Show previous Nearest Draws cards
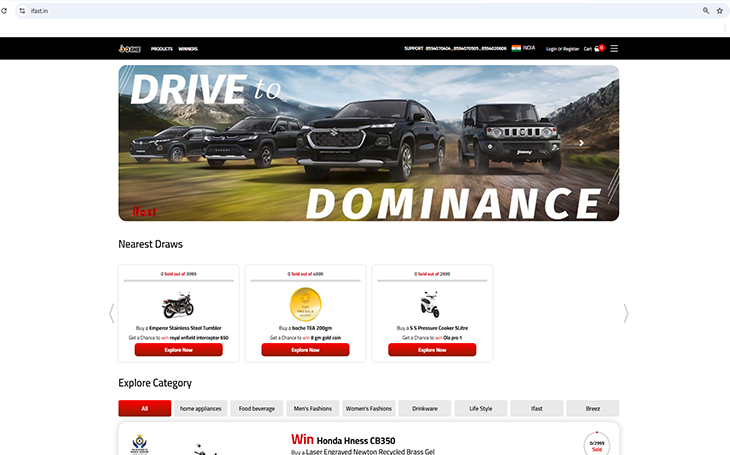The image size is (730, 455). click(x=112, y=313)
